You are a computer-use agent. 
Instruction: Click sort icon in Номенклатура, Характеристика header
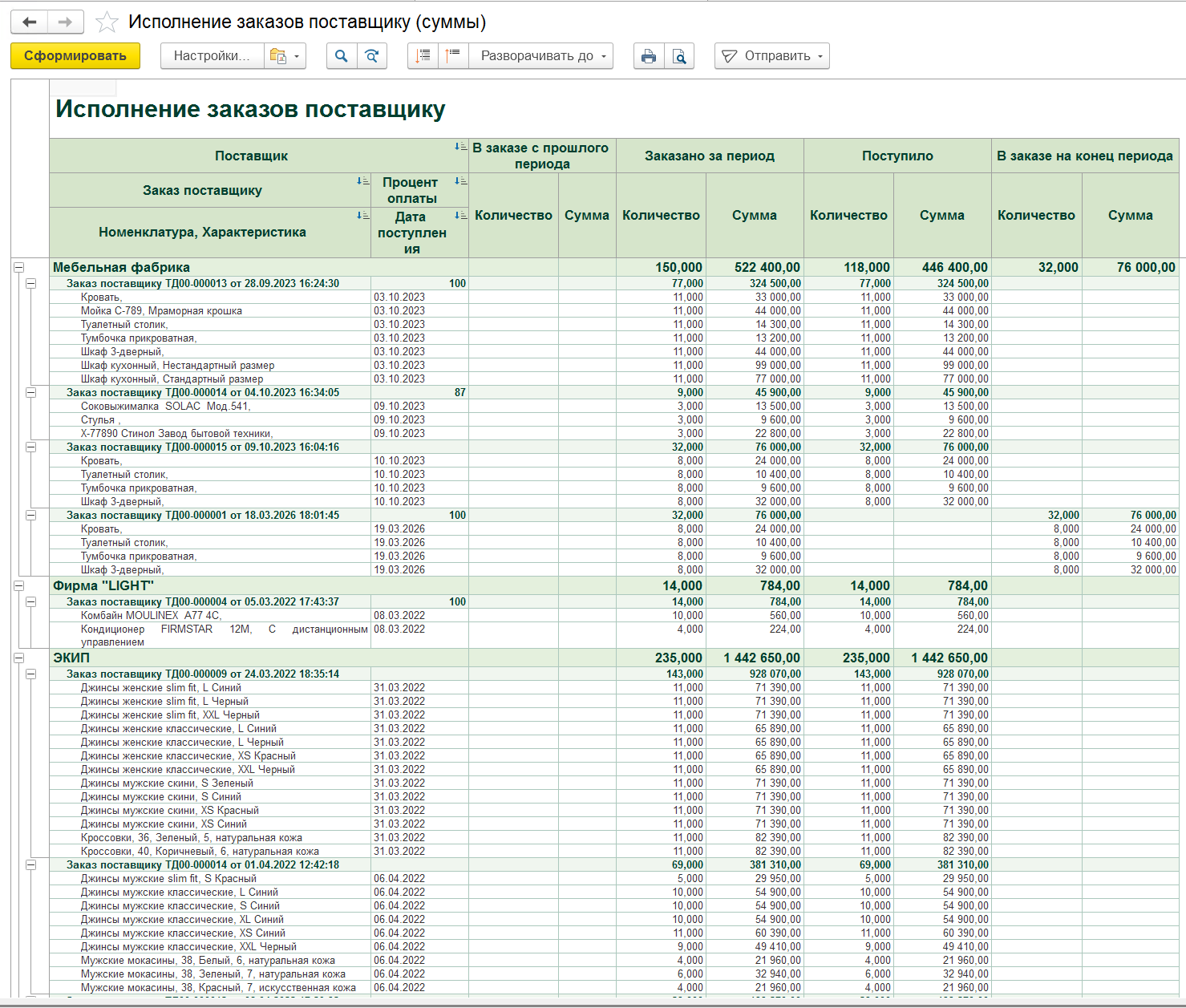362,216
